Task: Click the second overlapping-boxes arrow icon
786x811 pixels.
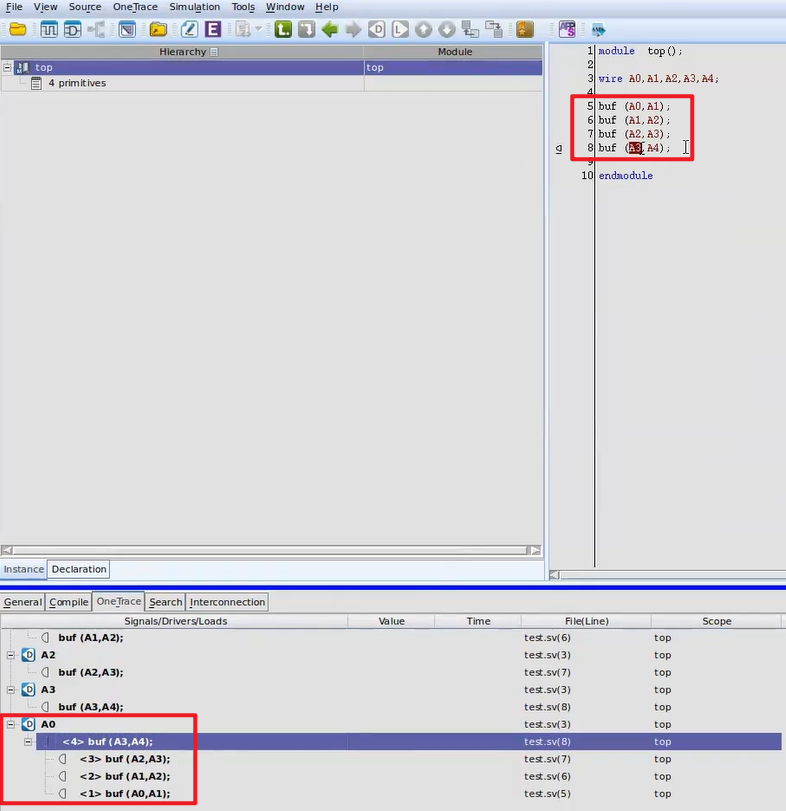Action: click(x=494, y=29)
